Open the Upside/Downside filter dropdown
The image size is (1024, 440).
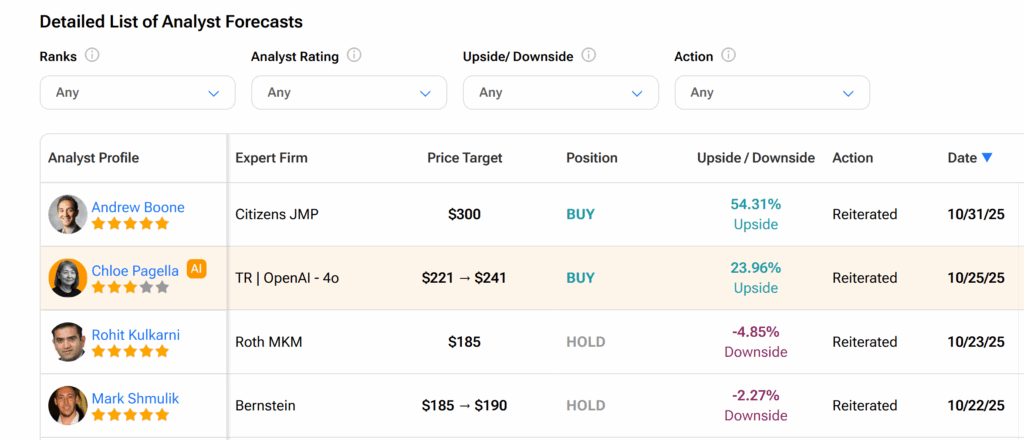[x=560, y=92]
